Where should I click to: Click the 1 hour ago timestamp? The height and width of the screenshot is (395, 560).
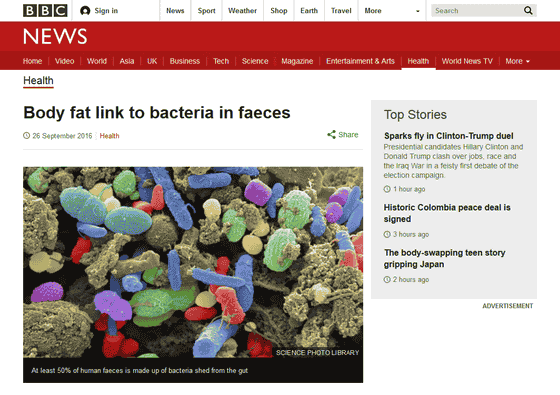pos(409,189)
